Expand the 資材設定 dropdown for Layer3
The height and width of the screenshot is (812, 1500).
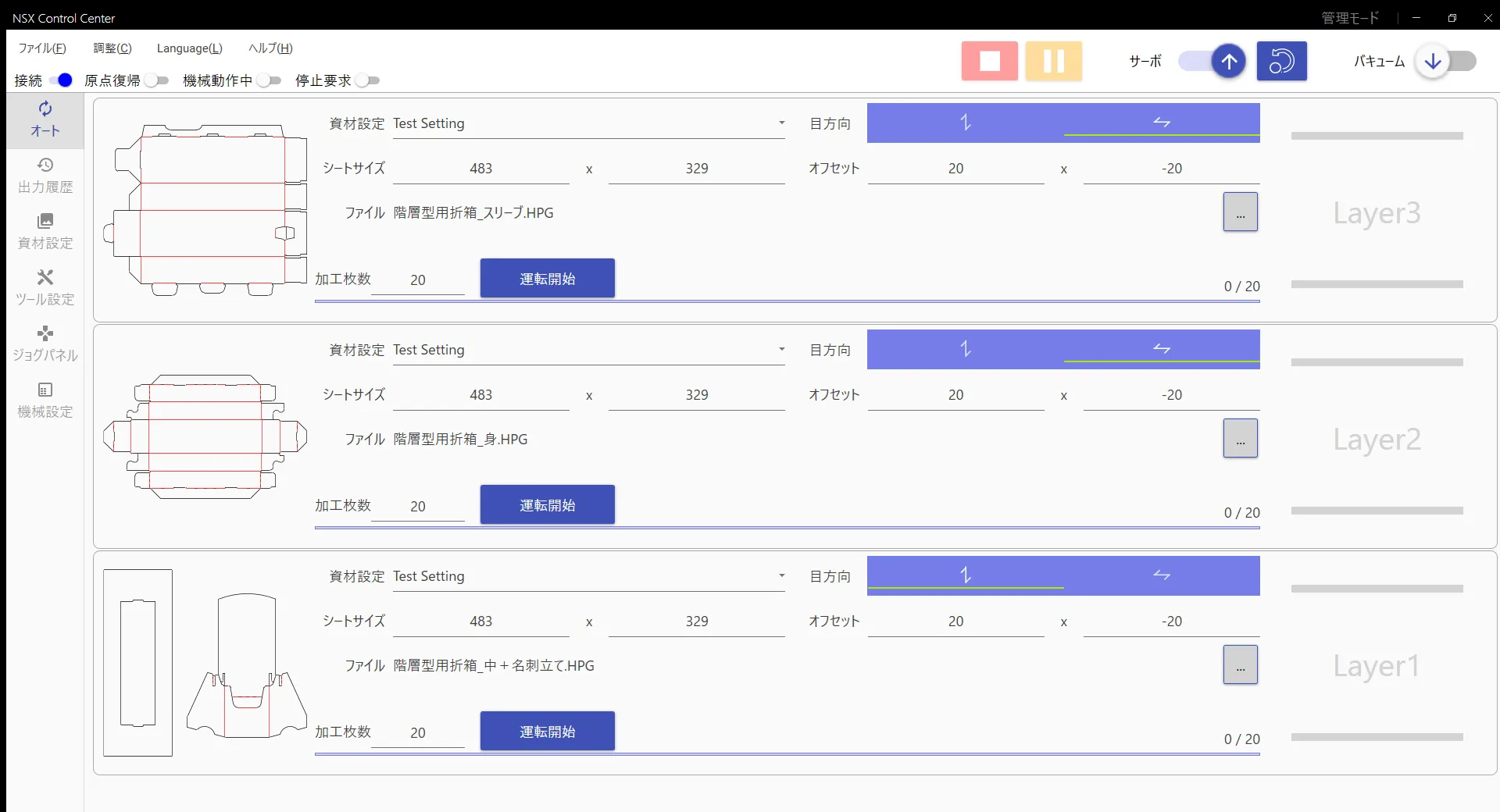781,123
